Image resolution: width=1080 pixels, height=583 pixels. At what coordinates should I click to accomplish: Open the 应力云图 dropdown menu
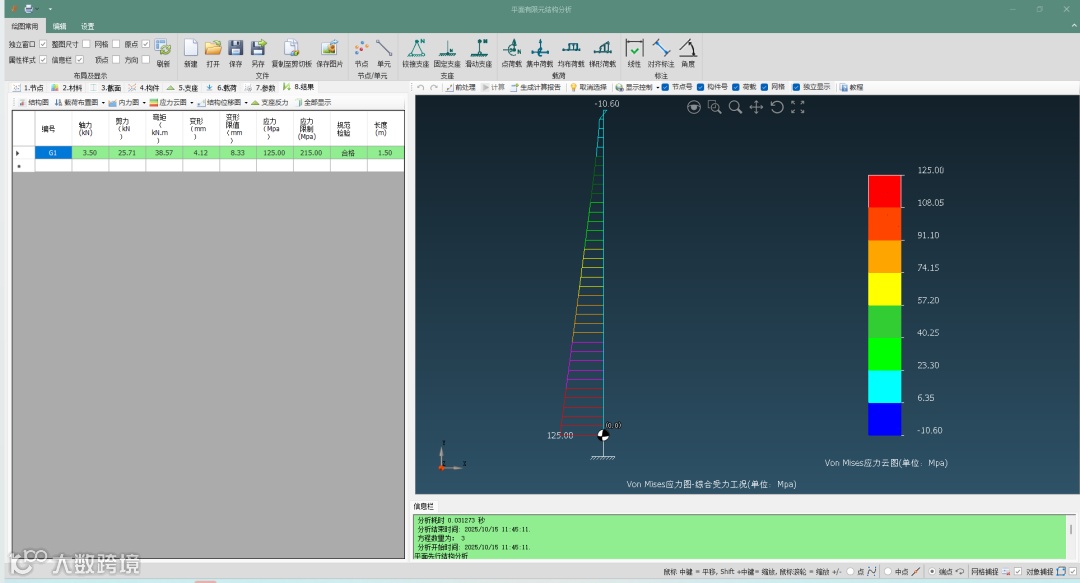coord(172,102)
